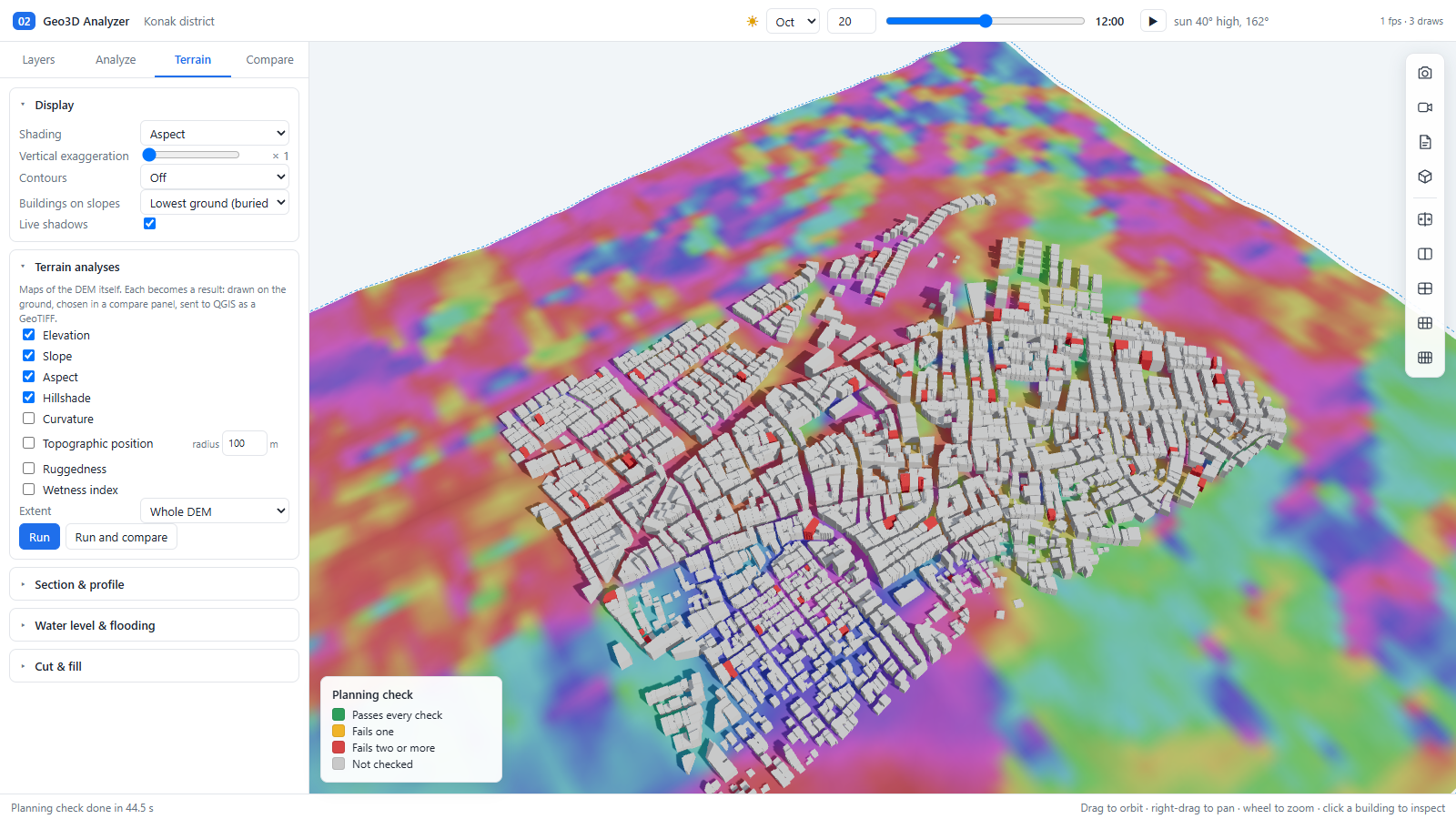Open the Extent dropdown showing Whole DEM
Image resolution: width=1456 pixels, height=819 pixels.
coord(215,511)
